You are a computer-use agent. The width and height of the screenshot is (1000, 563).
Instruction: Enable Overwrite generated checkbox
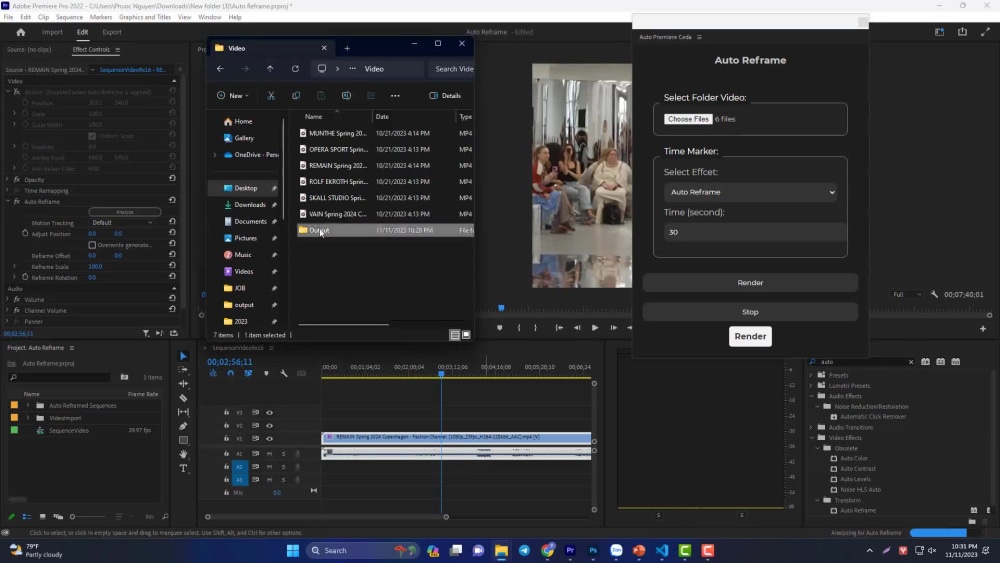(x=92, y=245)
